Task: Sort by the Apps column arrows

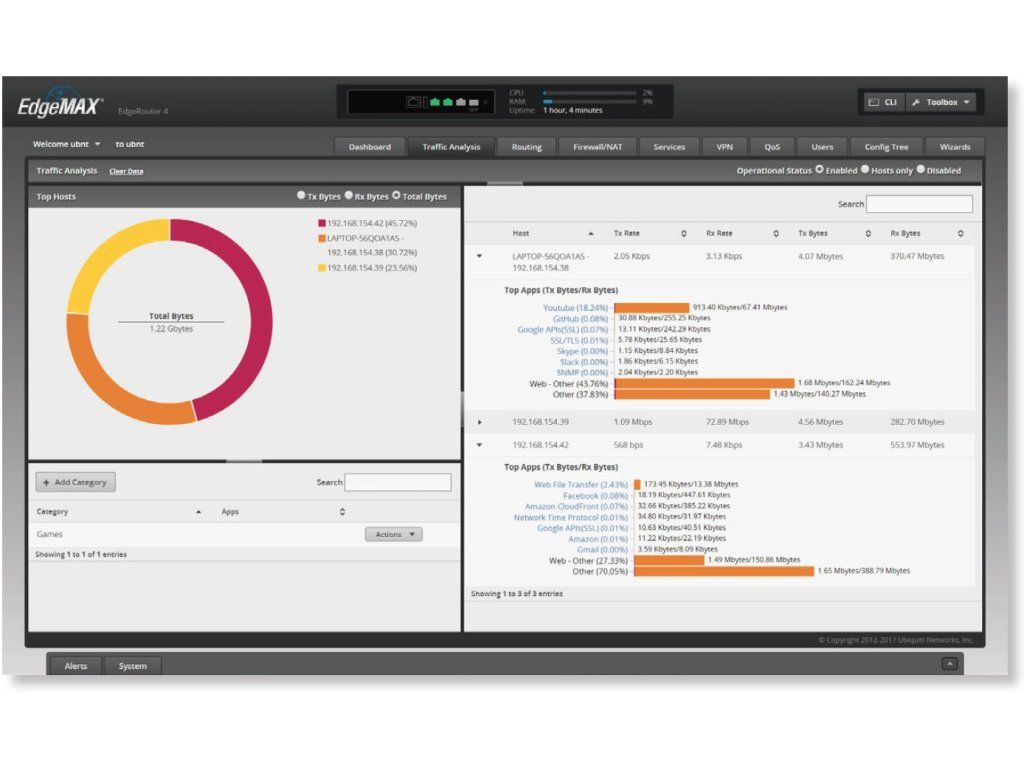Action: (342, 512)
